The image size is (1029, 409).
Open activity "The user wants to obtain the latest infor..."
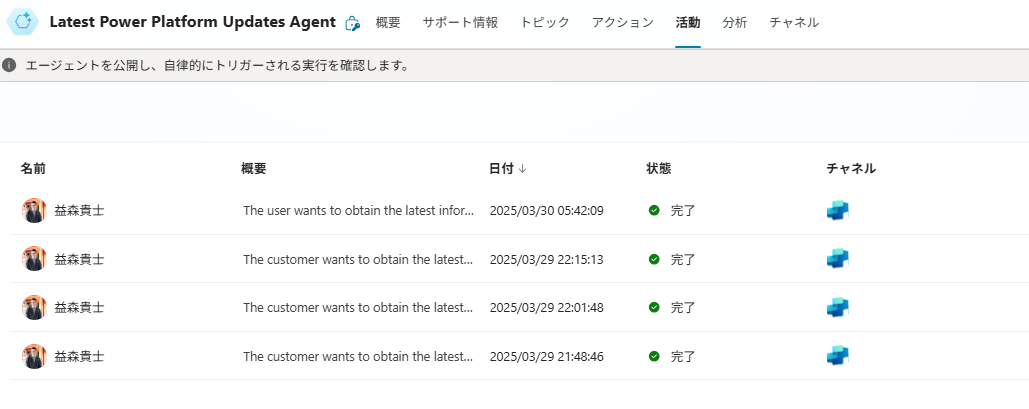click(358, 211)
